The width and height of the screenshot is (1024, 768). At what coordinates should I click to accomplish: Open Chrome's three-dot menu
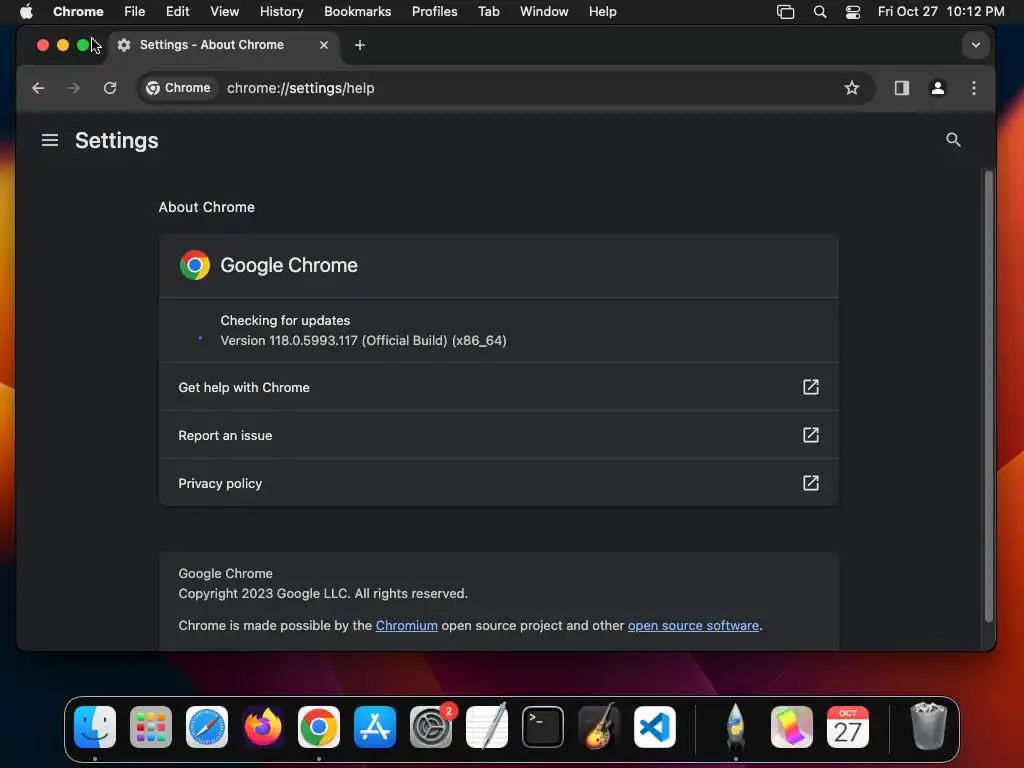click(x=973, y=88)
